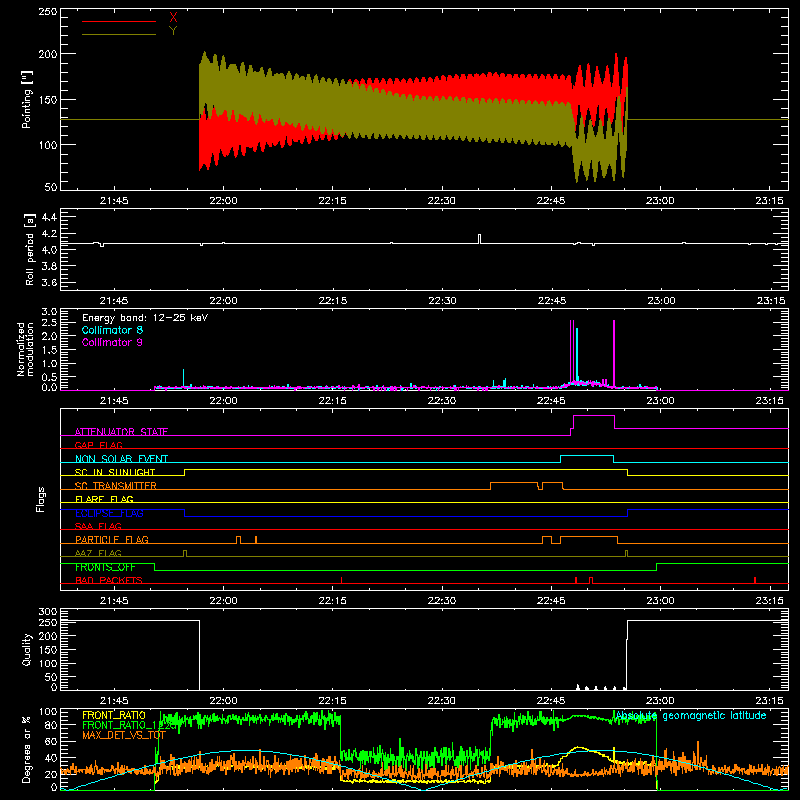This screenshot has width=800, height=800.
Task: Click the GAP_FLAG label
Action: pos(98,445)
